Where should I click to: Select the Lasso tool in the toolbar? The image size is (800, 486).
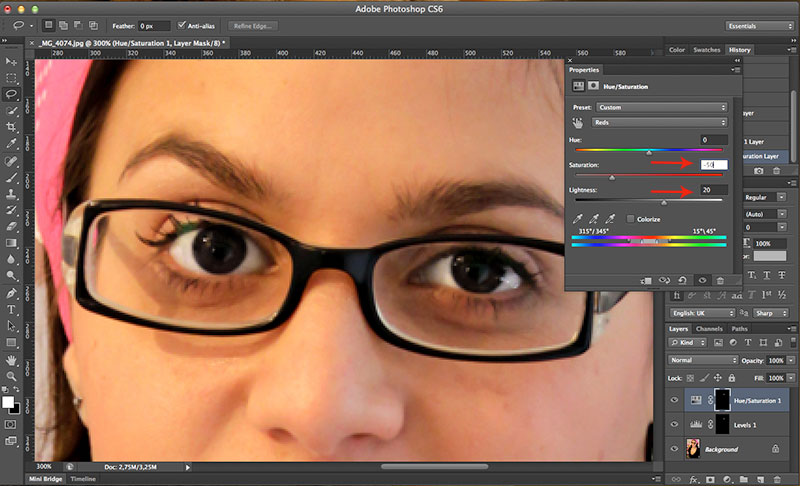point(12,93)
